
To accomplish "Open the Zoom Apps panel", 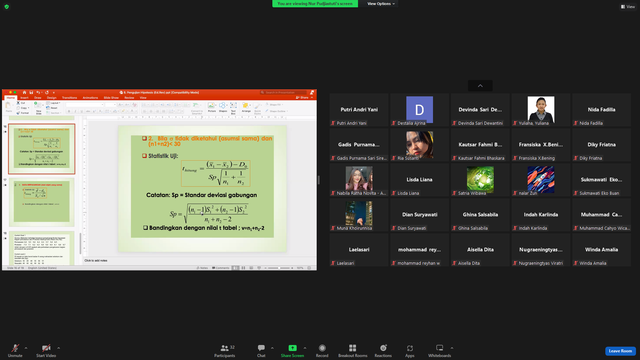I will pyautogui.click(x=409, y=350).
